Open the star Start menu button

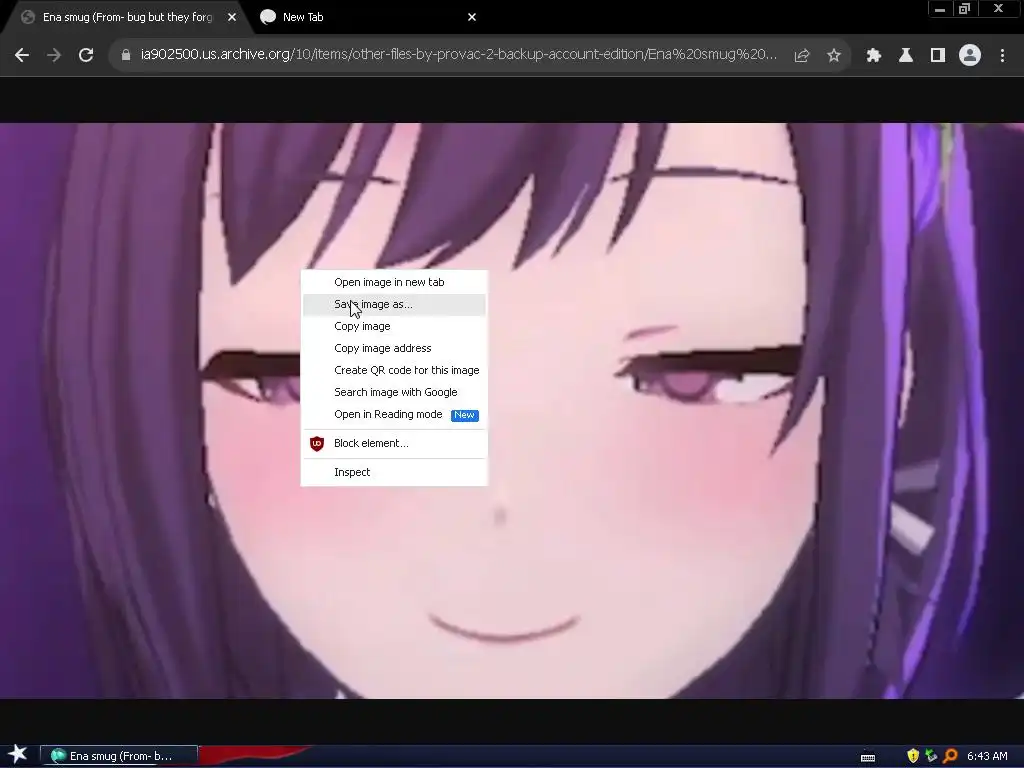[x=18, y=755]
